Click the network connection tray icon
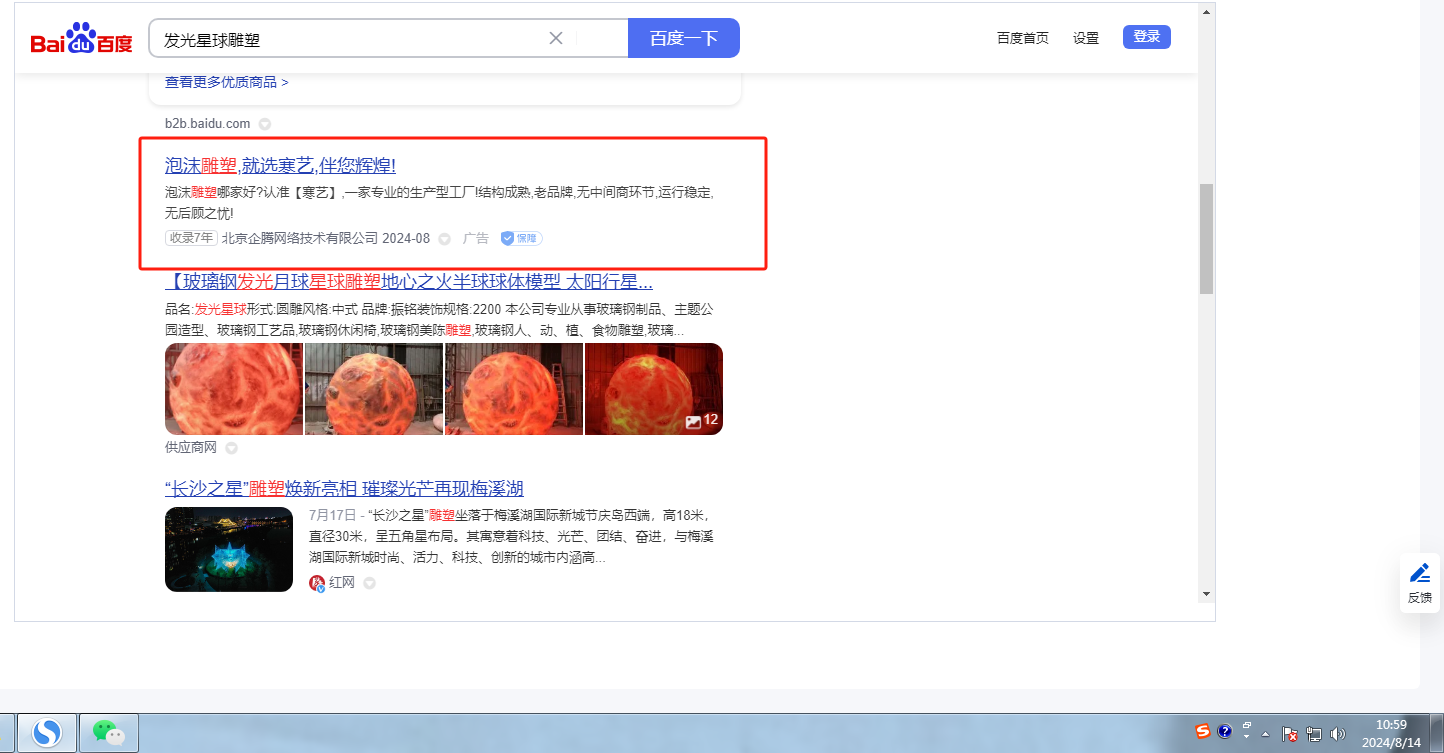Screen dimensions: 1444x753 click(x=1314, y=734)
